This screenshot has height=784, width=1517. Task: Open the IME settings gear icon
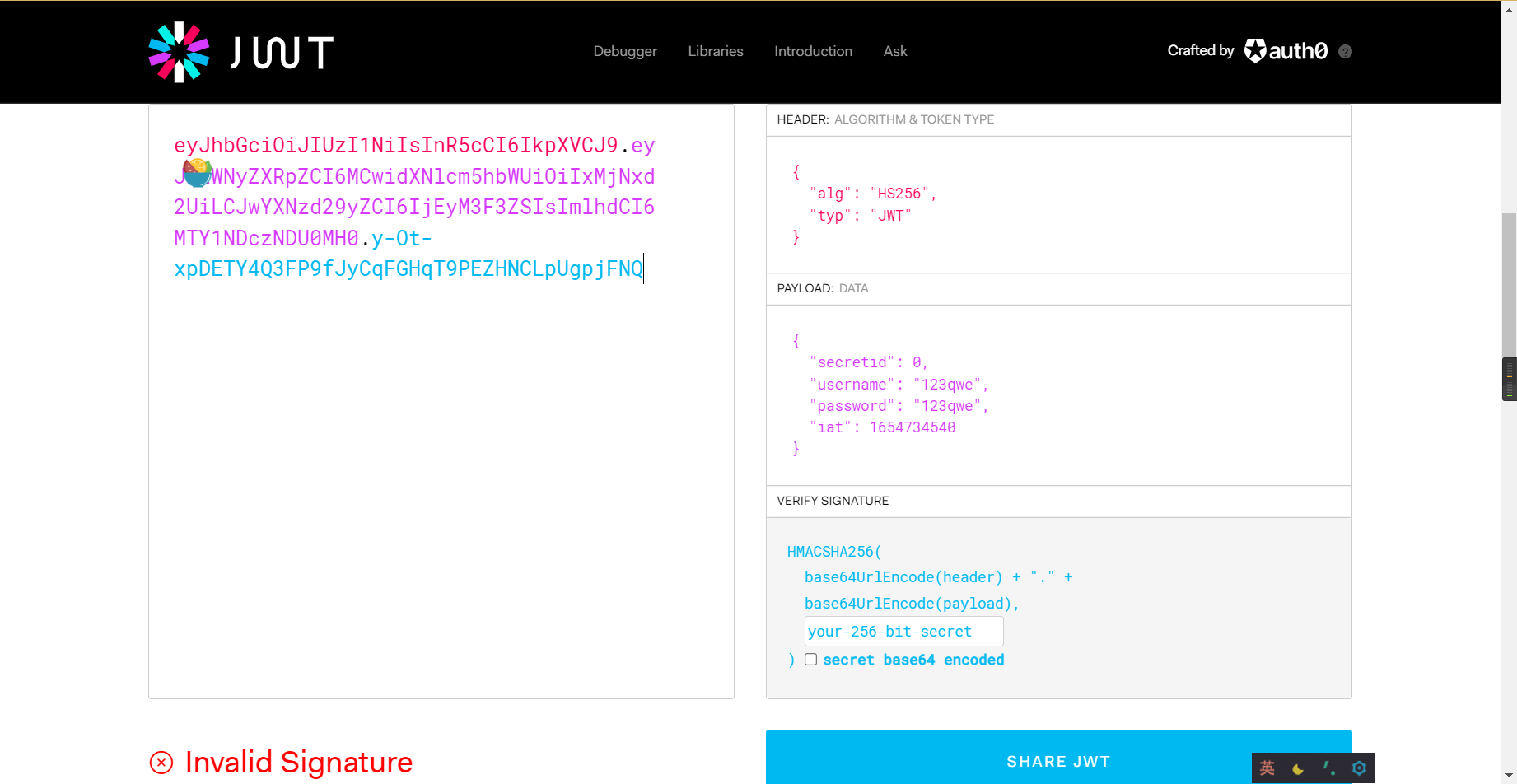pos(1359,768)
